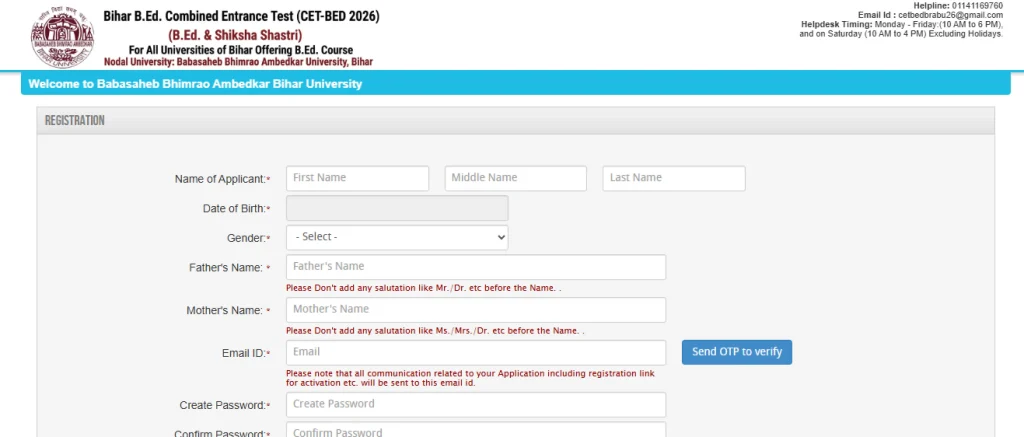The image size is (1024, 437).
Task: Select the Create Password field
Action: click(x=476, y=404)
